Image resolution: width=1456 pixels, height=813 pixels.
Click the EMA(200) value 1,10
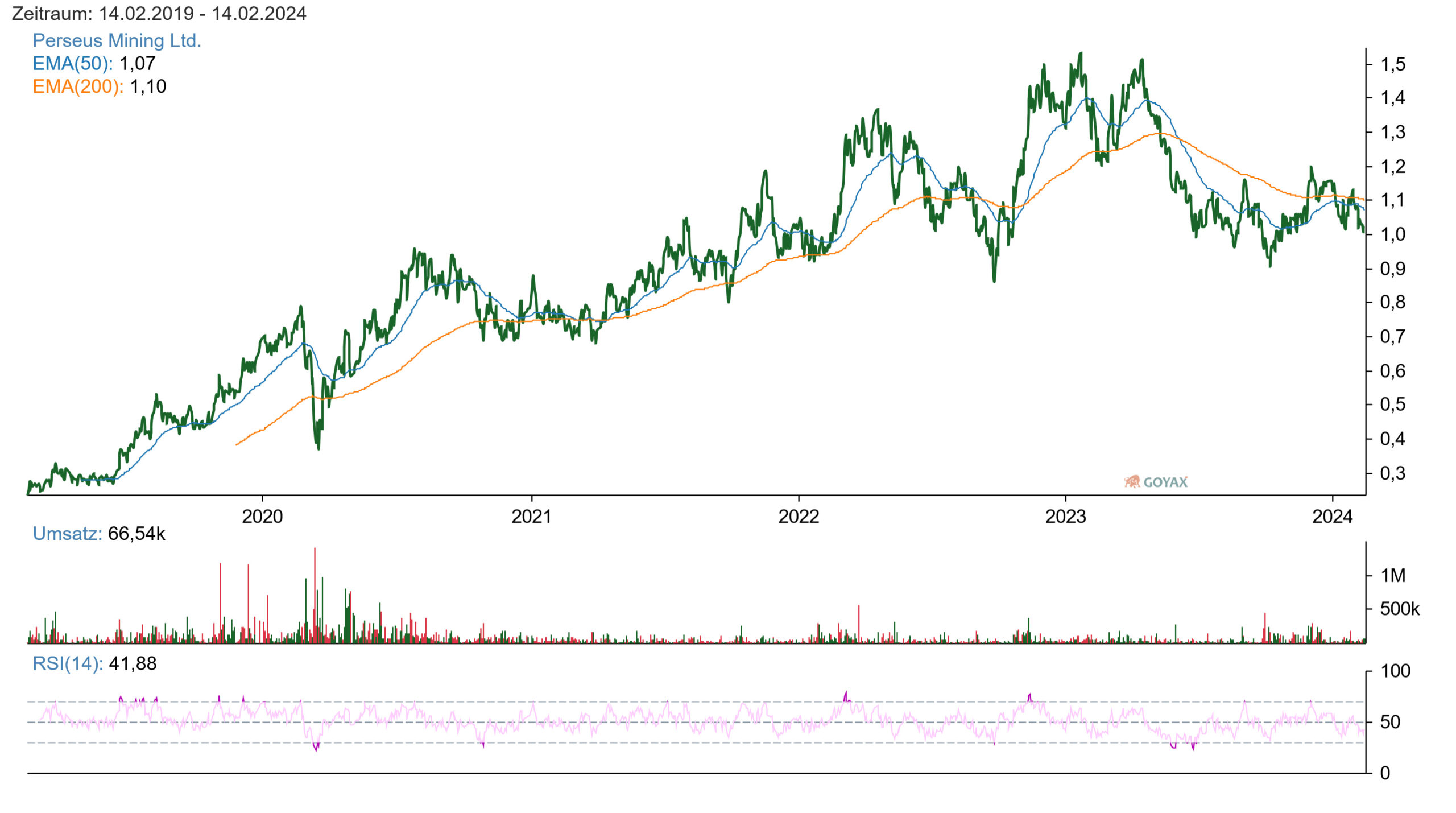tap(148, 86)
